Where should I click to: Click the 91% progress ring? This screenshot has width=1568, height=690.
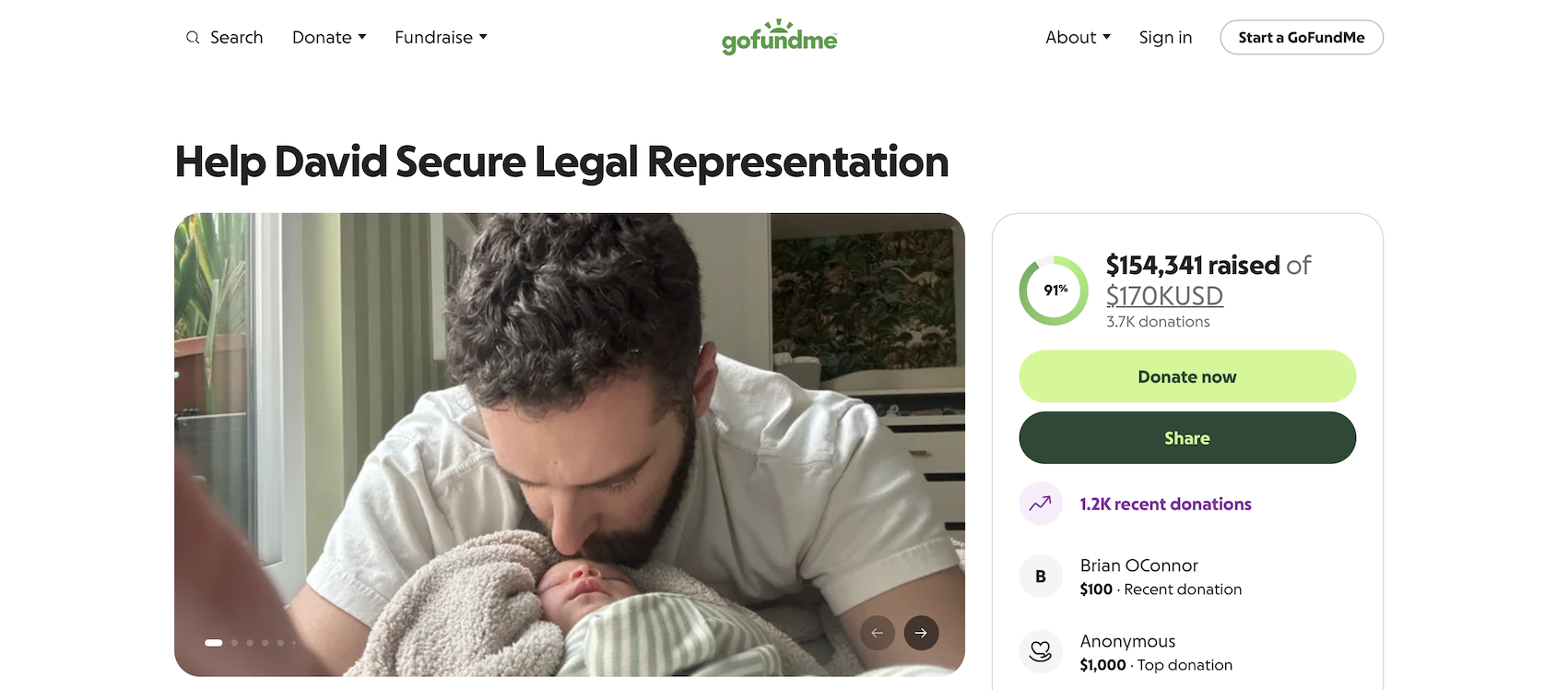(1054, 291)
